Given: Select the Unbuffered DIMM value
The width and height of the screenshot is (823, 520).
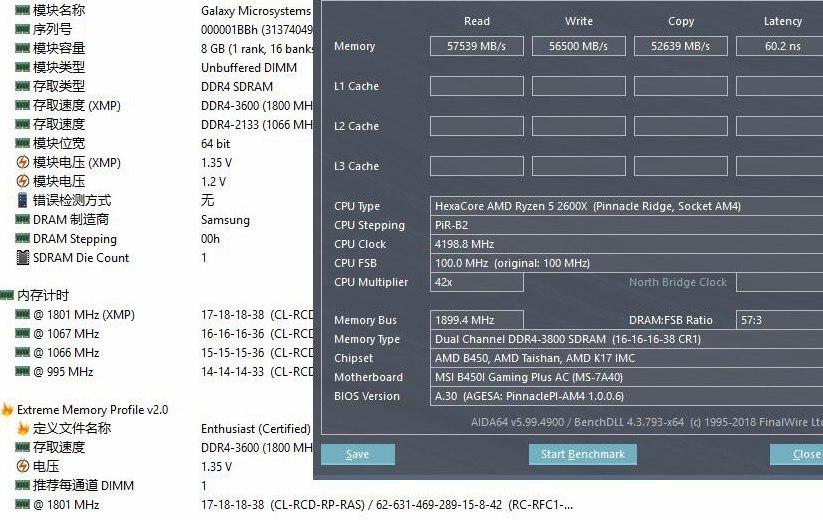Looking at the screenshot, I should 249,68.
